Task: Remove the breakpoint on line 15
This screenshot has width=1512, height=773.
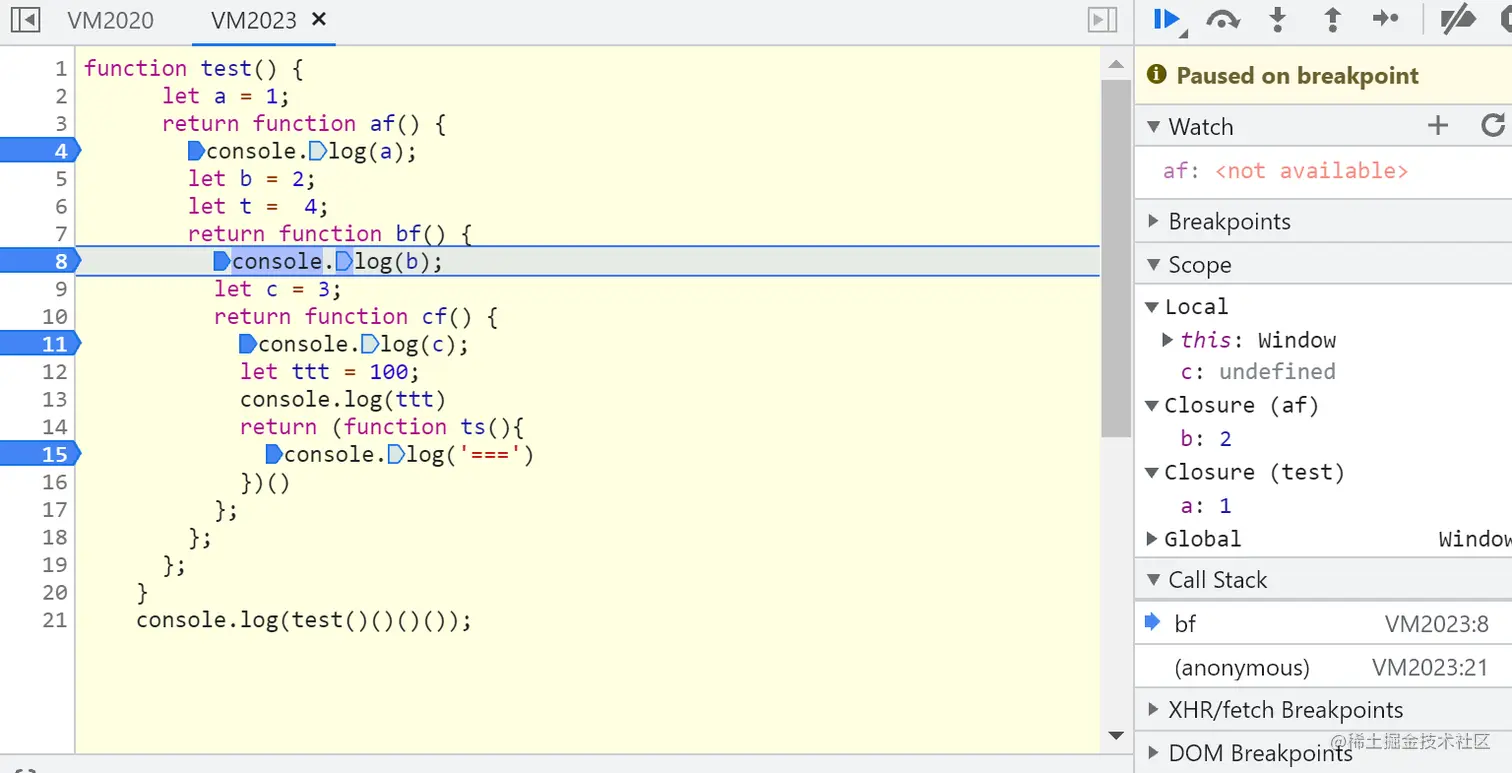Action: click(38, 454)
